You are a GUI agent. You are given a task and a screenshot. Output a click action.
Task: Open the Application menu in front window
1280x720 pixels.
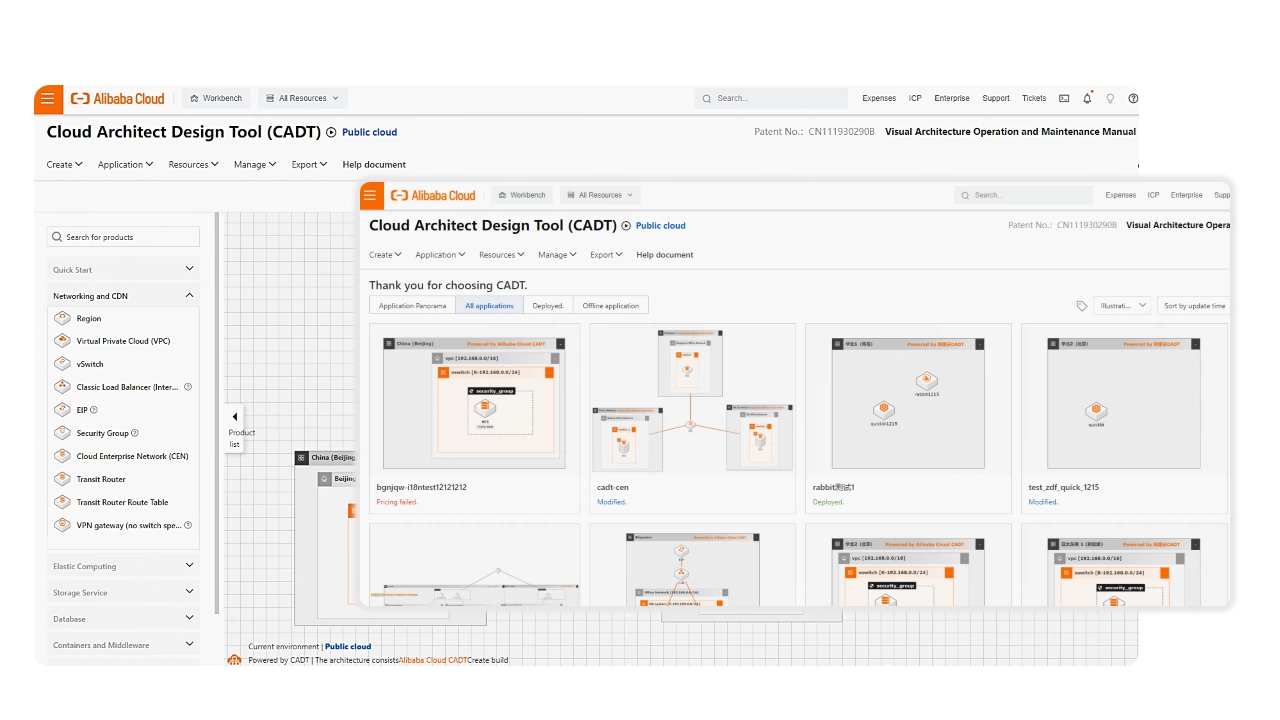pos(441,255)
